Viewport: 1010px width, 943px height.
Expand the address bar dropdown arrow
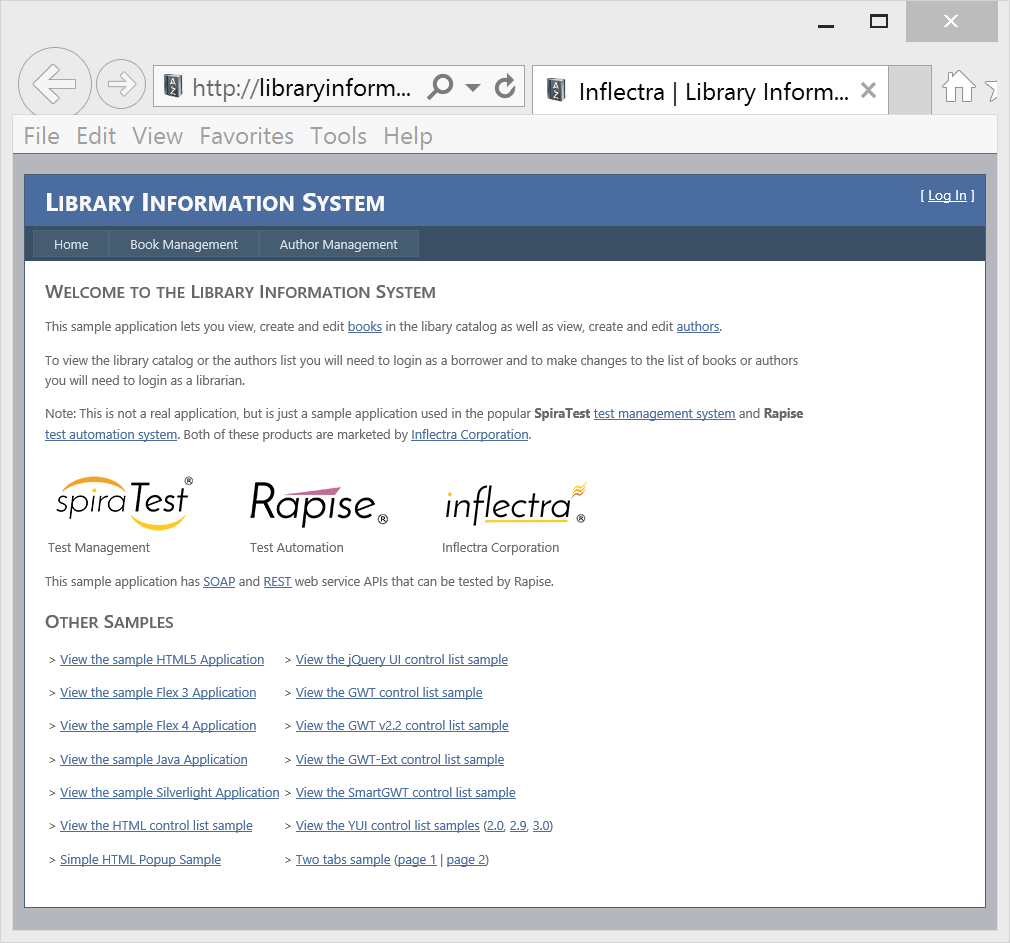click(473, 87)
